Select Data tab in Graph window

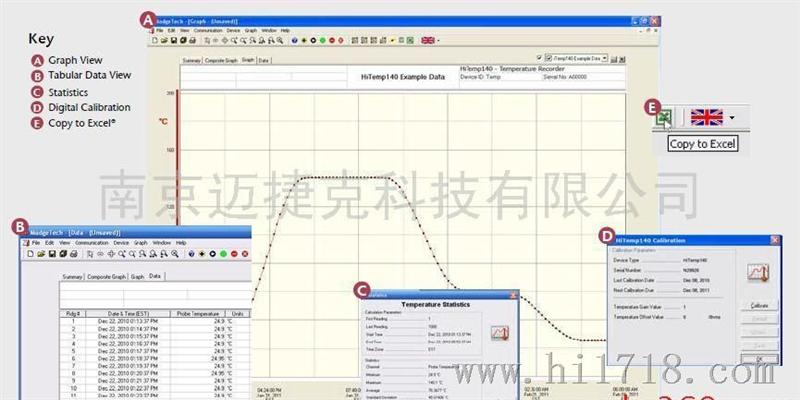point(263,60)
